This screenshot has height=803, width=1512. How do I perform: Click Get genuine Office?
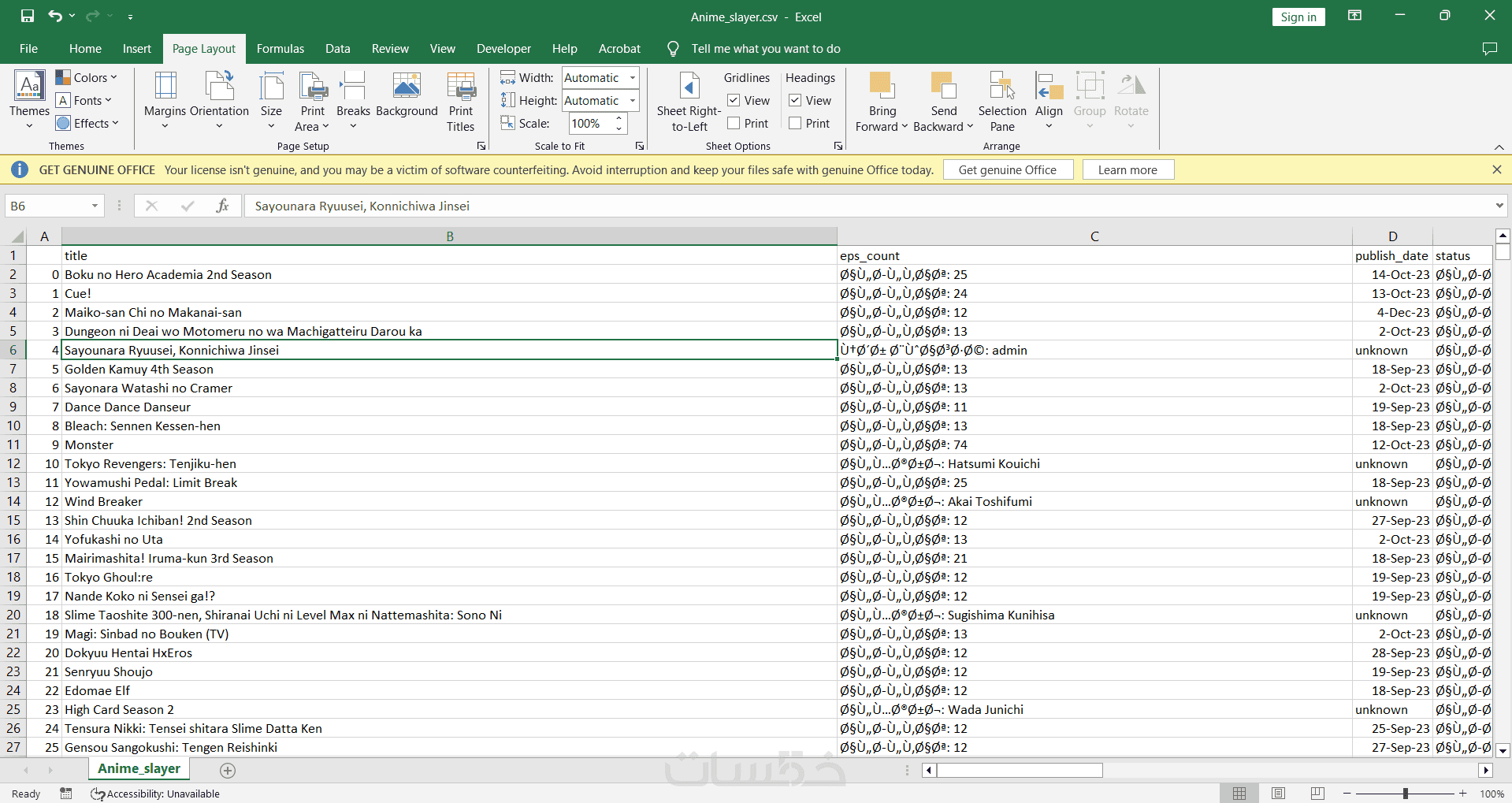pos(1008,169)
